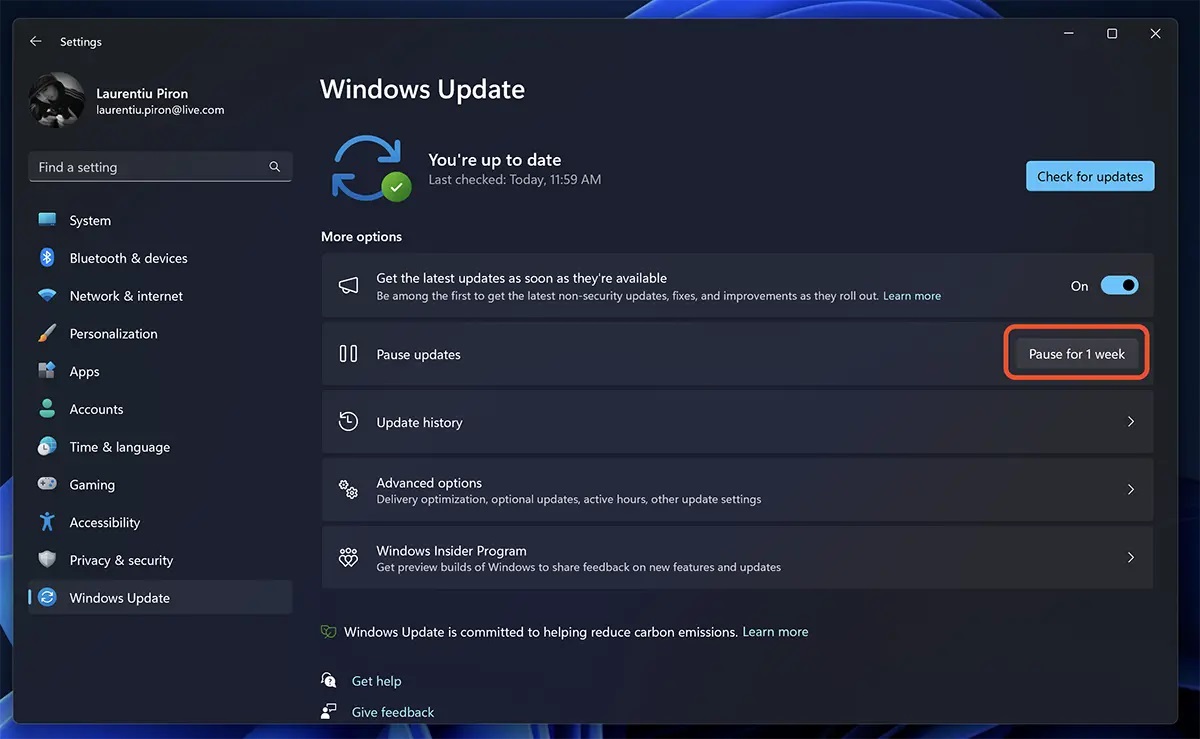
Task: Click the Privacy & security shield icon
Action: click(x=47, y=560)
